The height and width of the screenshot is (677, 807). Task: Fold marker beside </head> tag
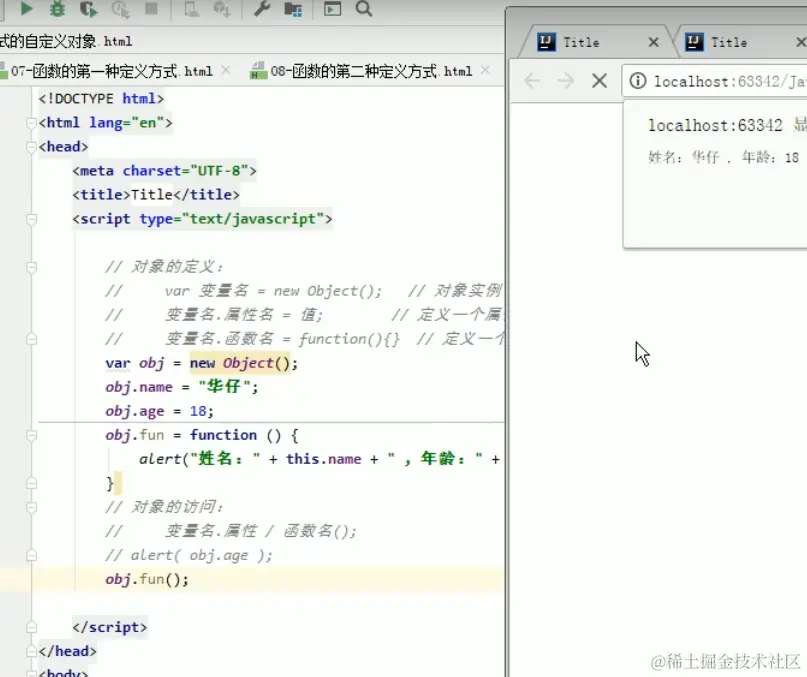tap(31, 652)
